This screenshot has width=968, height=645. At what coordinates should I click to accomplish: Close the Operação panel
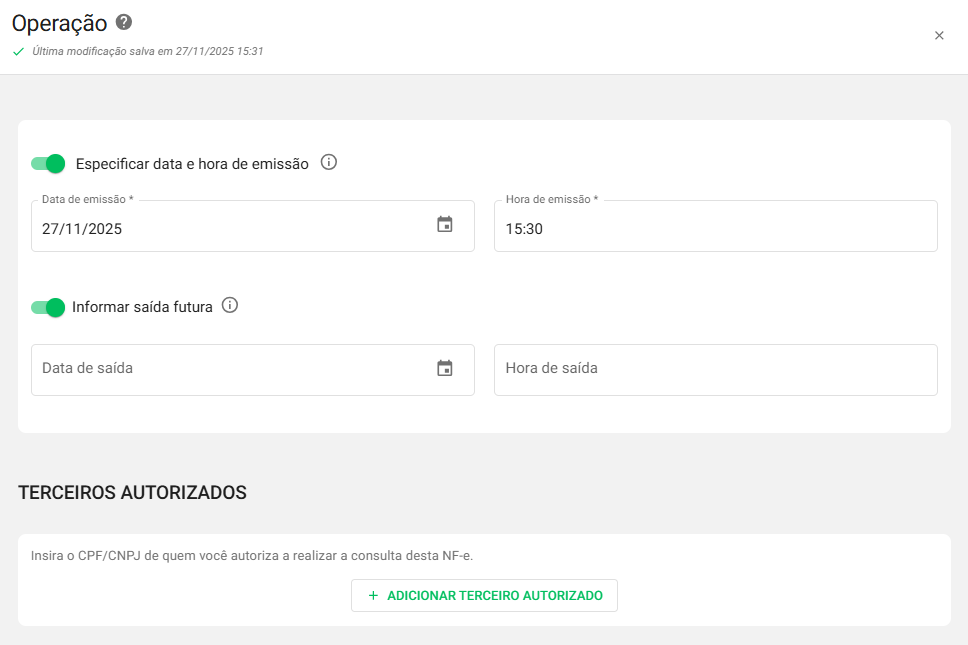[939, 36]
